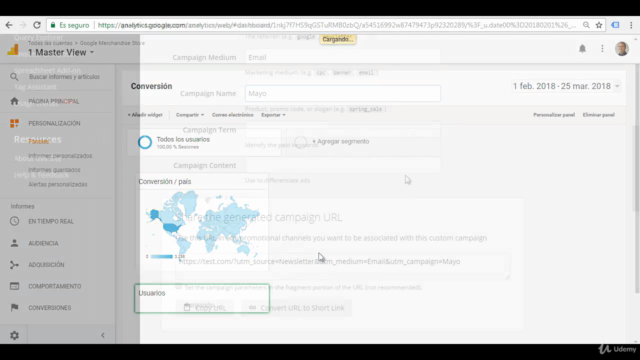Select Alertas personalizadas
This screenshot has height=360, width=640.
pyautogui.click(x=58, y=184)
